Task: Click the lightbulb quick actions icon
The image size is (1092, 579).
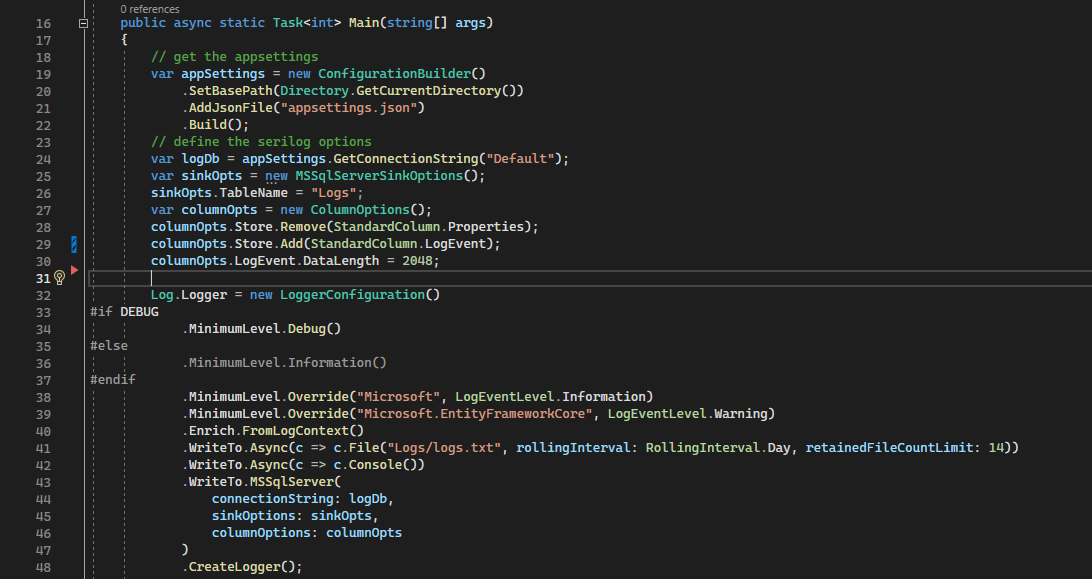Action: pos(59,277)
